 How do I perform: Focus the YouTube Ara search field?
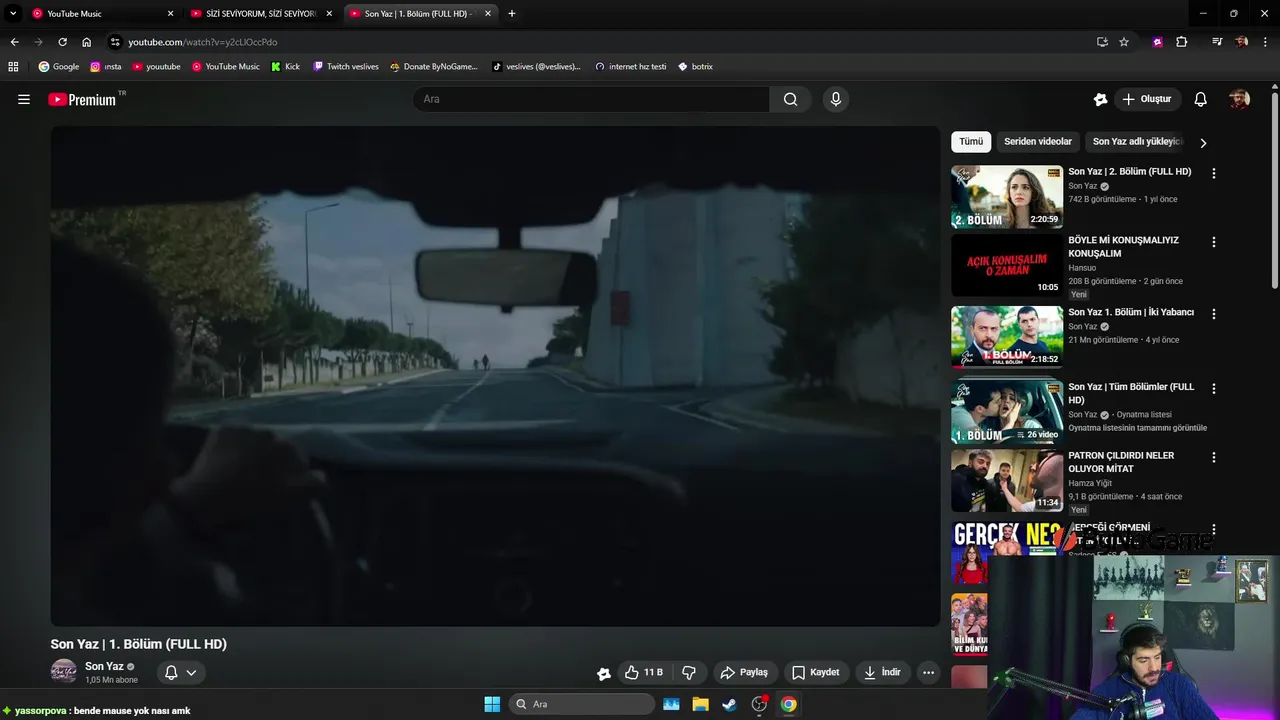pyautogui.click(x=591, y=99)
